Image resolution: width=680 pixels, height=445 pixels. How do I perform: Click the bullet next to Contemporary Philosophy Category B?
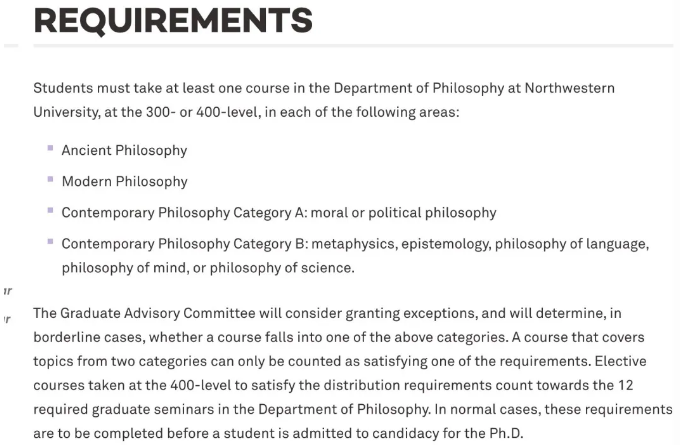50,242
